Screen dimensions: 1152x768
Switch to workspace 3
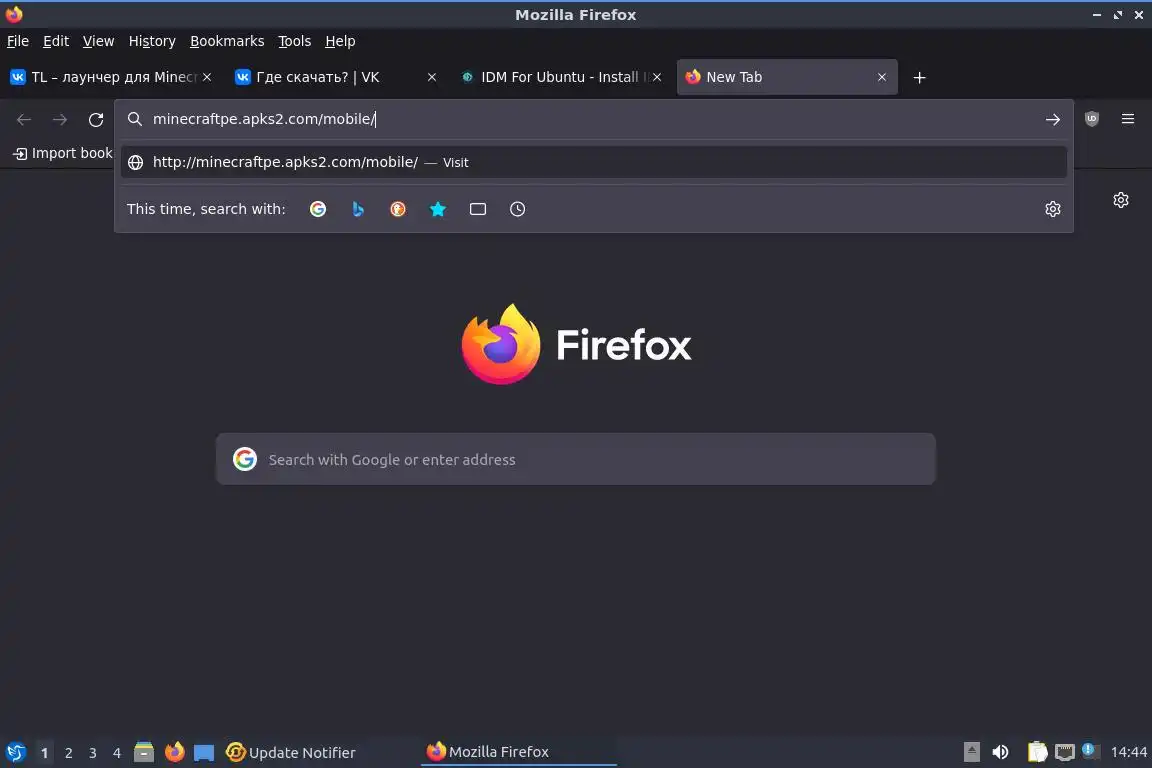pos(93,753)
